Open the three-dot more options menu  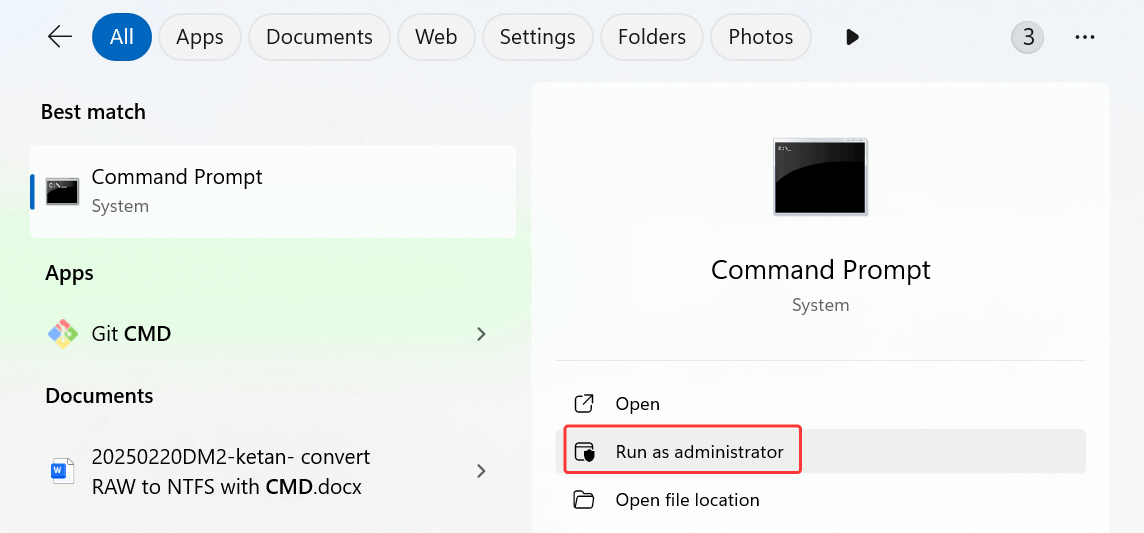(1085, 37)
